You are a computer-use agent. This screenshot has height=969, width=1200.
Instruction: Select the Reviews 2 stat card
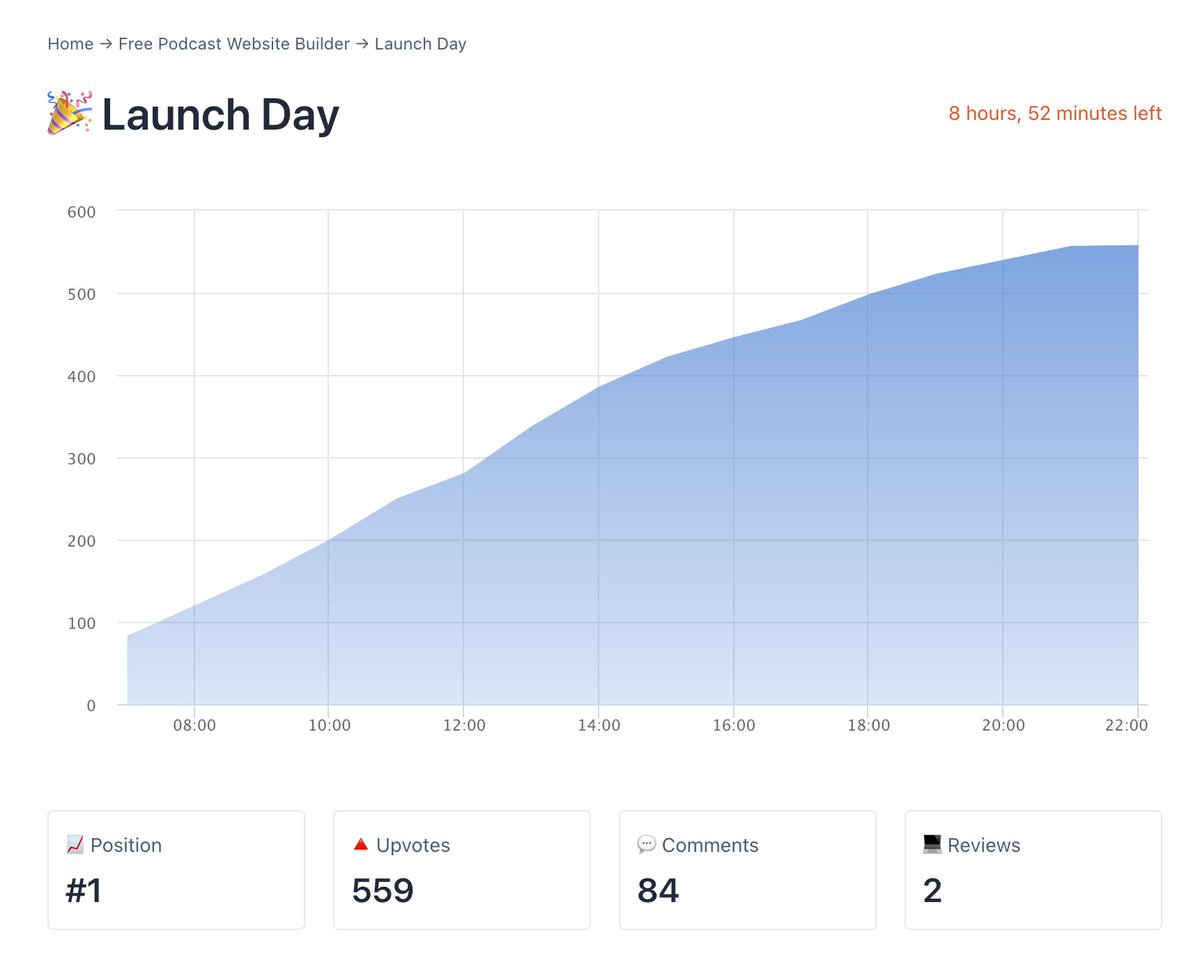[1033, 870]
